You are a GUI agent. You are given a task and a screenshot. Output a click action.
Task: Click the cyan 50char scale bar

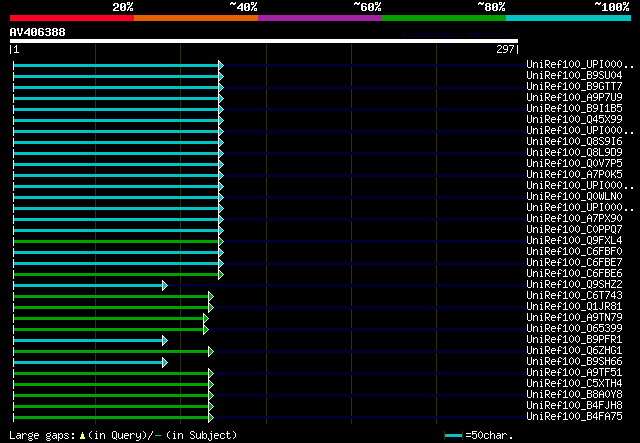point(453,436)
